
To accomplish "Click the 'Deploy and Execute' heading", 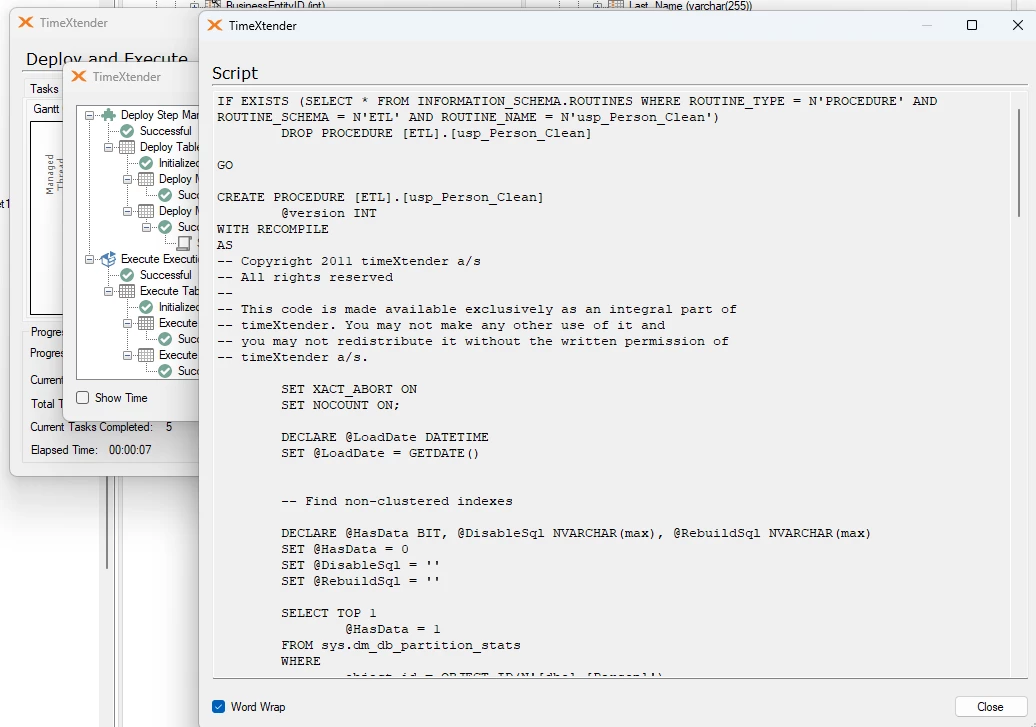I will point(106,59).
